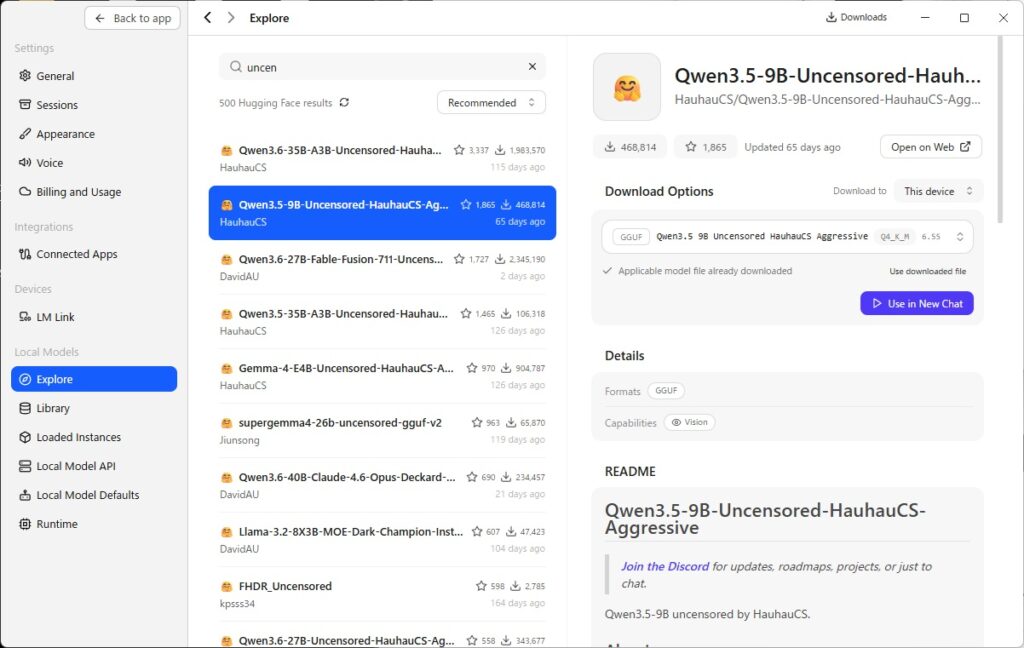Open LM Link in sidebar
This screenshot has height=648, width=1024.
coord(94,317)
